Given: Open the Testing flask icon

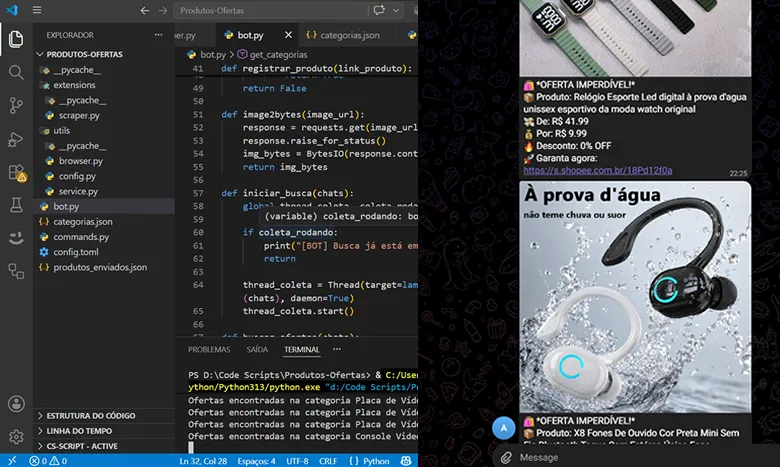Looking at the screenshot, I should click(16, 205).
